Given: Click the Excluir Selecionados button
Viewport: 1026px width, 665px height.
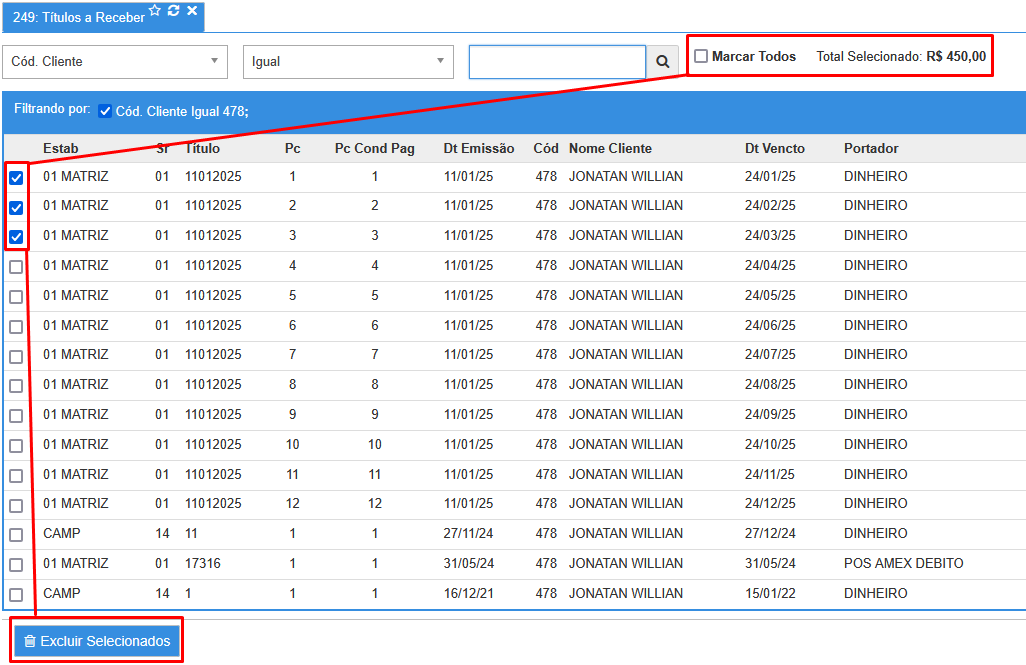Looking at the screenshot, I should pos(97,641).
